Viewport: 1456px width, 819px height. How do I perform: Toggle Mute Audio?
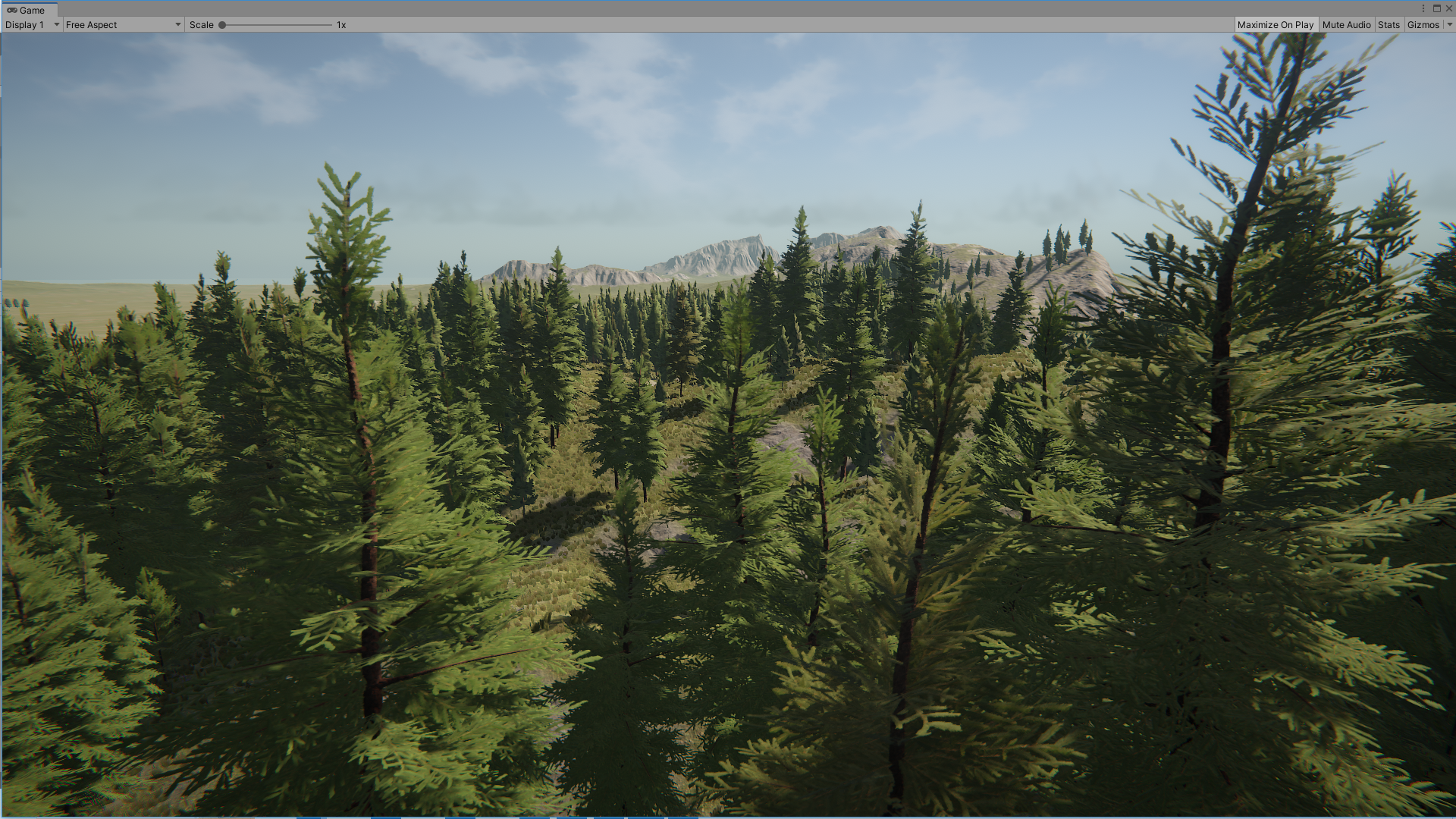(1346, 25)
